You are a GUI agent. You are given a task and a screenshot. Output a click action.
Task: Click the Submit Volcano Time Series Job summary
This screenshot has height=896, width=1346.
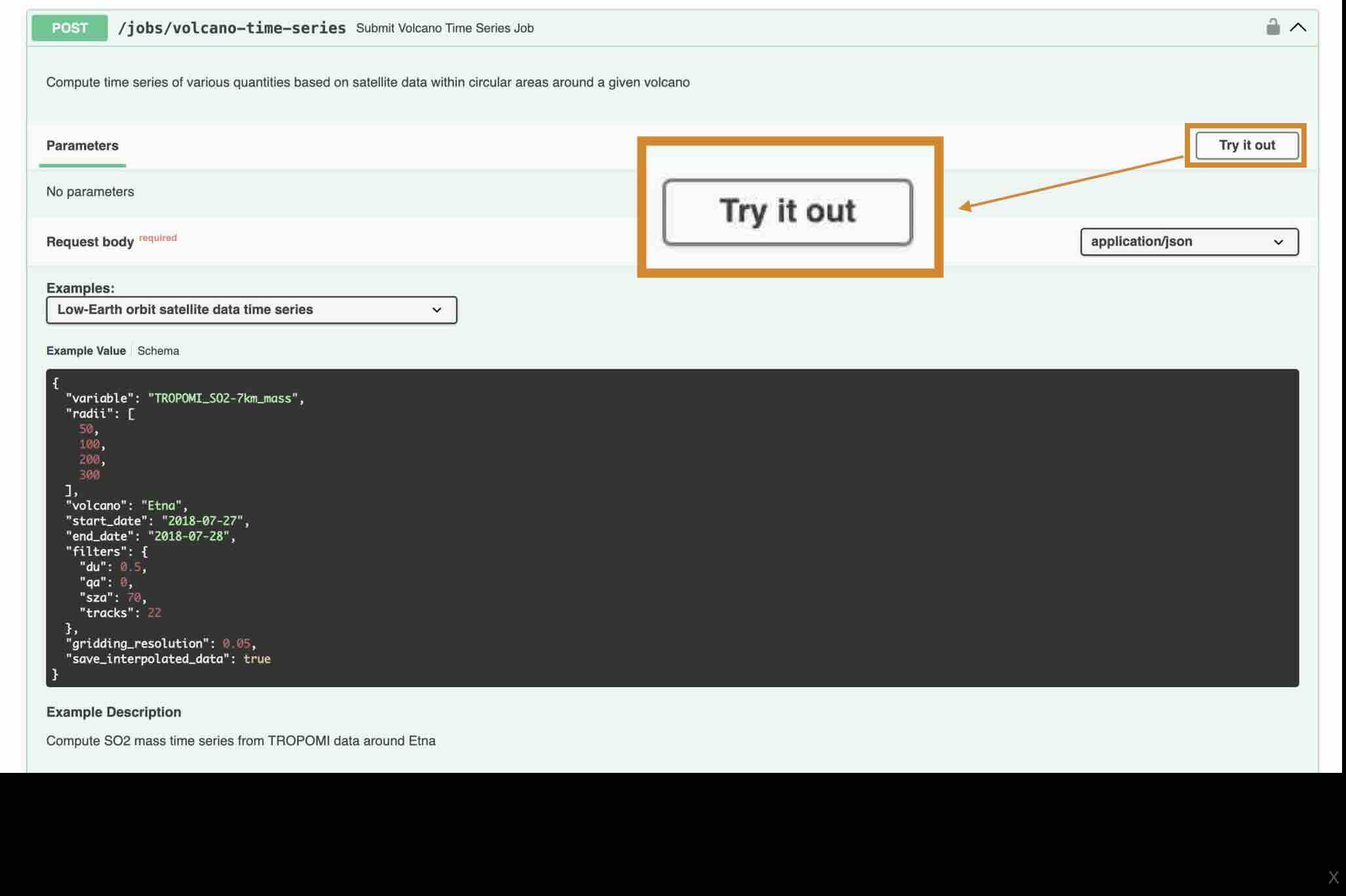pos(444,28)
